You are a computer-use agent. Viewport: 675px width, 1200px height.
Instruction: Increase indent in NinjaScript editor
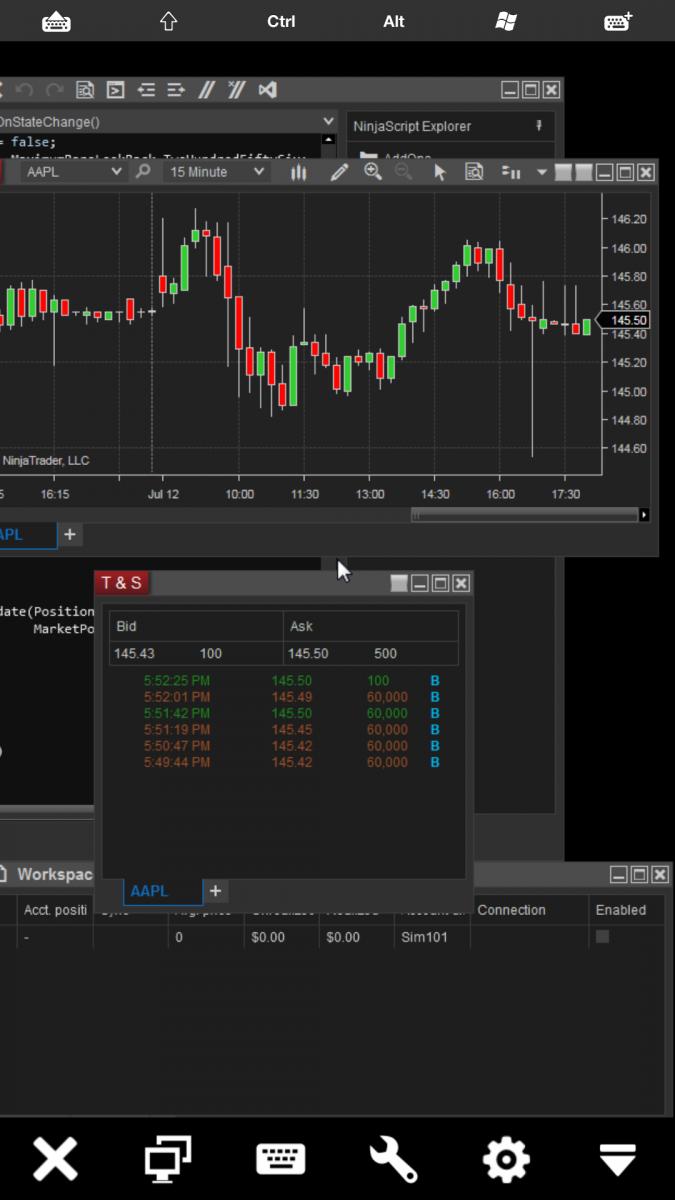[x=176, y=90]
